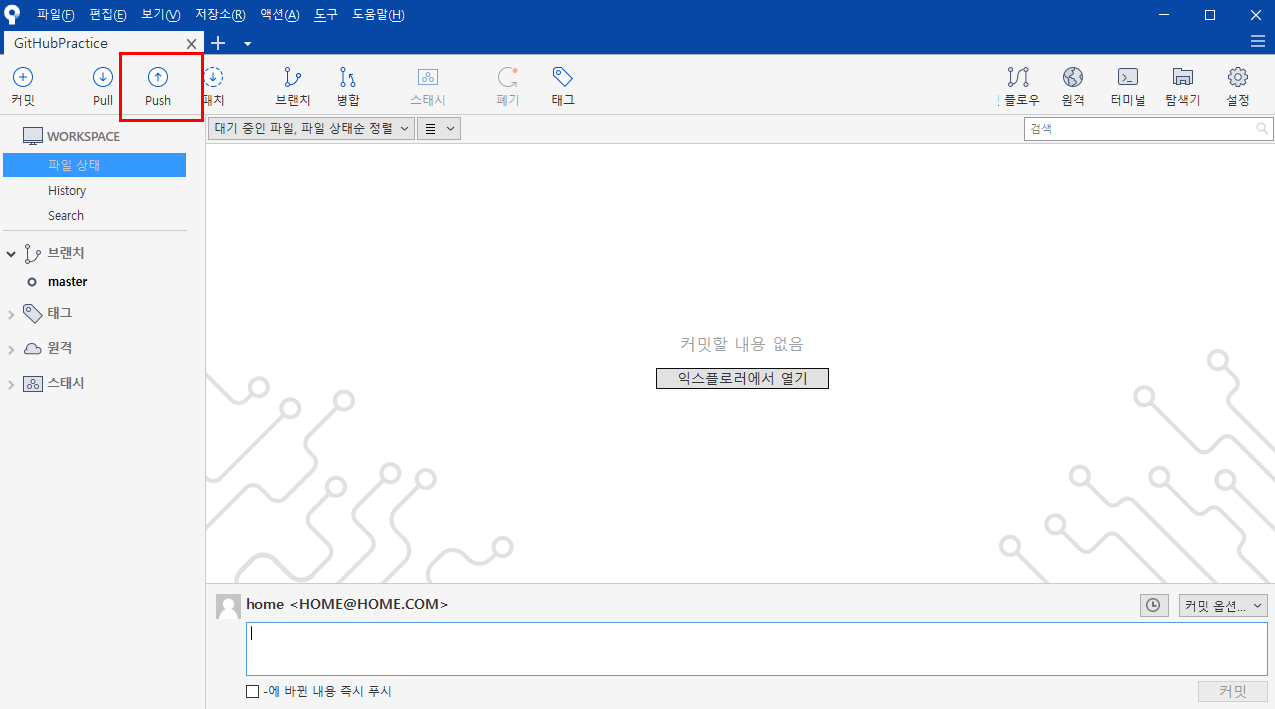The height and width of the screenshot is (709, 1275).
Task: Select File Status (파일 상태) in sidebar
Action: [x=94, y=165]
